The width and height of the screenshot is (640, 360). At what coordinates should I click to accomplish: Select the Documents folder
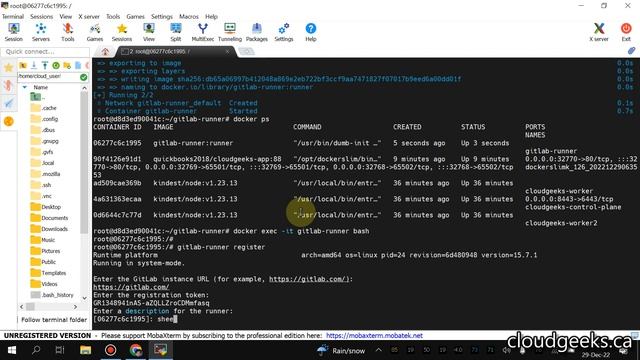pos(49,218)
